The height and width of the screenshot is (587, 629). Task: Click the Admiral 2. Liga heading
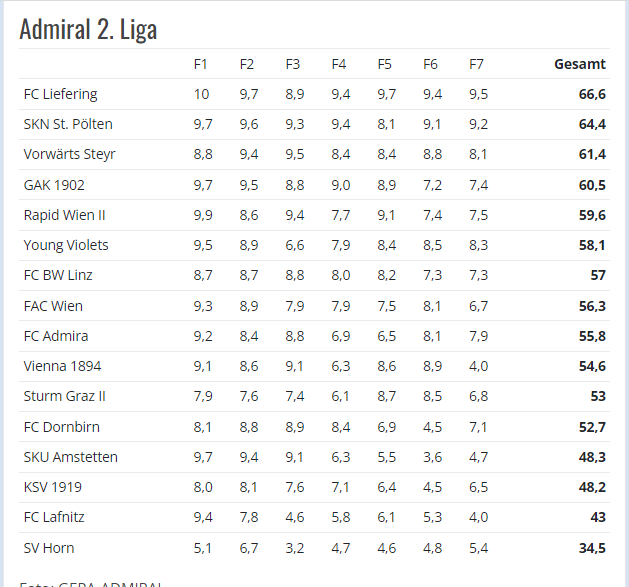[88, 30]
